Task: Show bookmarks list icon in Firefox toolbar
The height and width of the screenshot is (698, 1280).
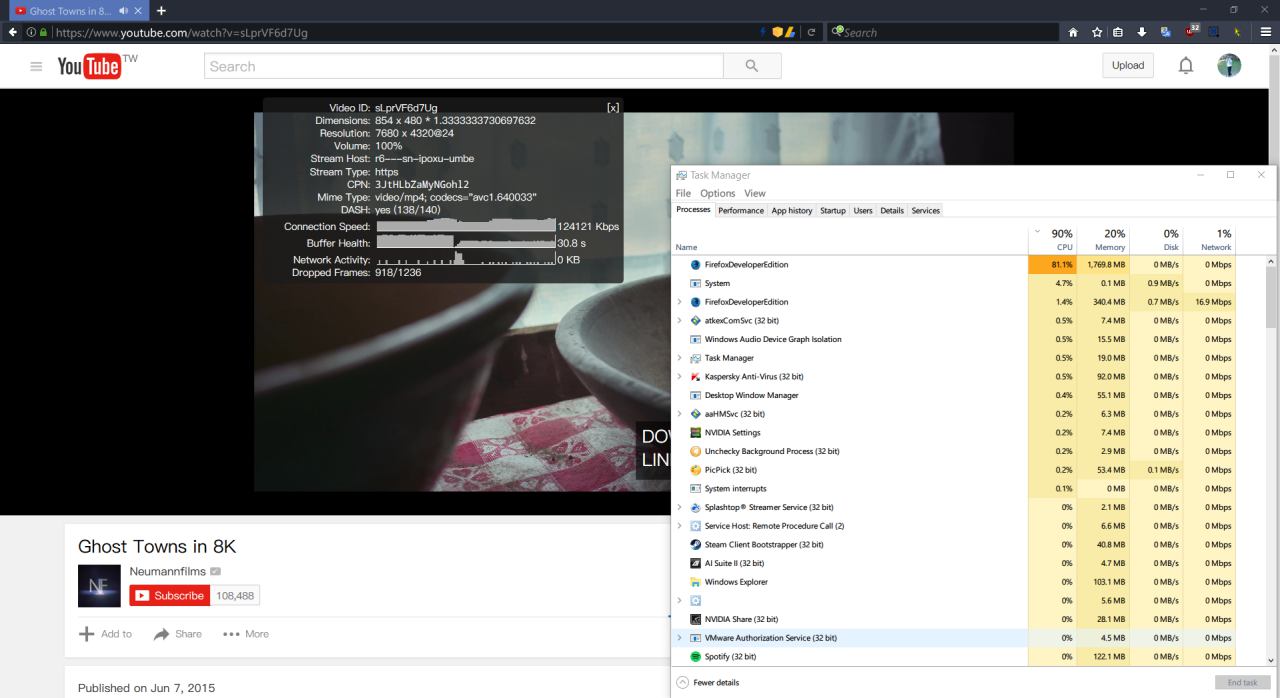Action: pyautogui.click(x=1118, y=32)
